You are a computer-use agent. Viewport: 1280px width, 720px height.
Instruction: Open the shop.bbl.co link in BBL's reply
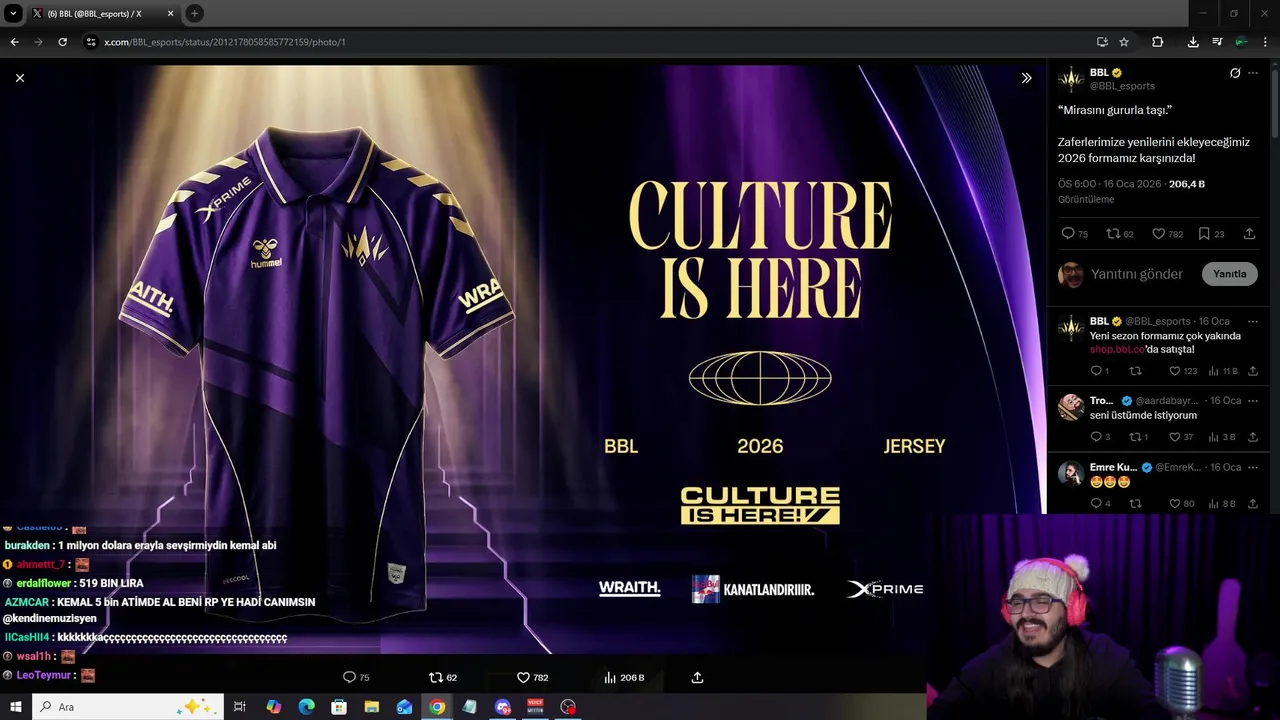[x=1117, y=349]
